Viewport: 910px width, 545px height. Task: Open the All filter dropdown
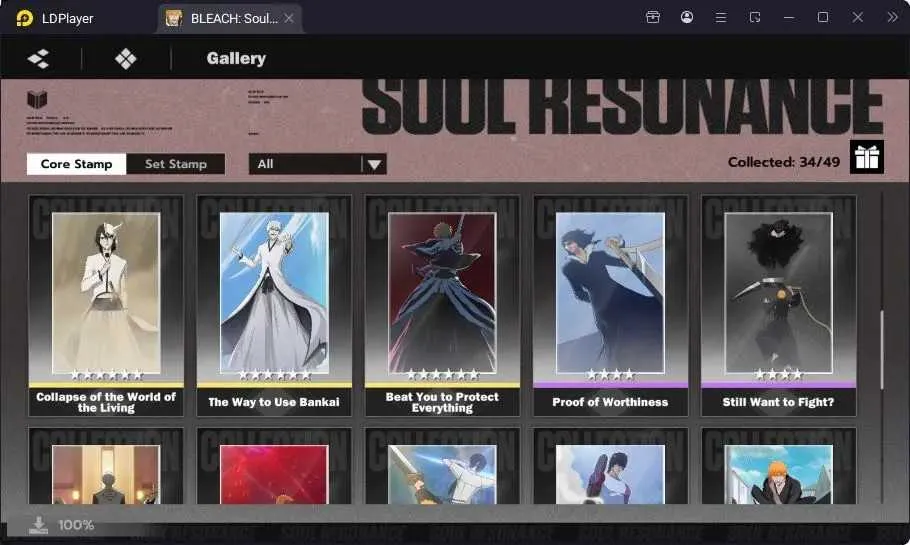pos(317,164)
